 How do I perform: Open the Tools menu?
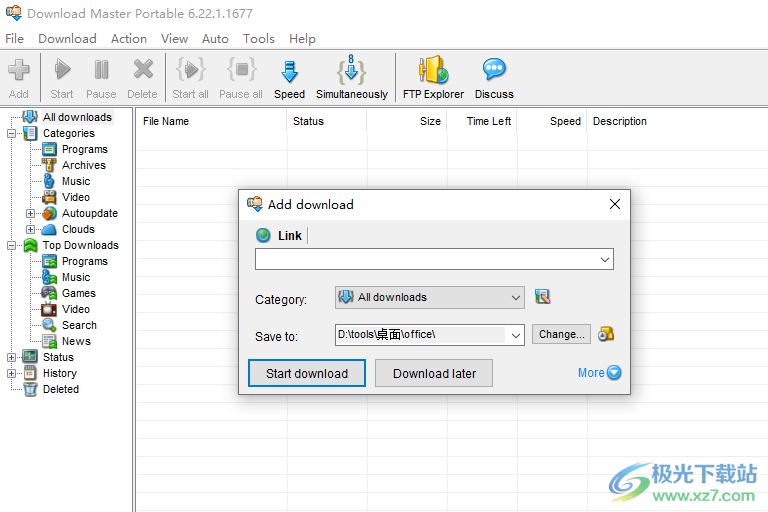click(x=259, y=39)
